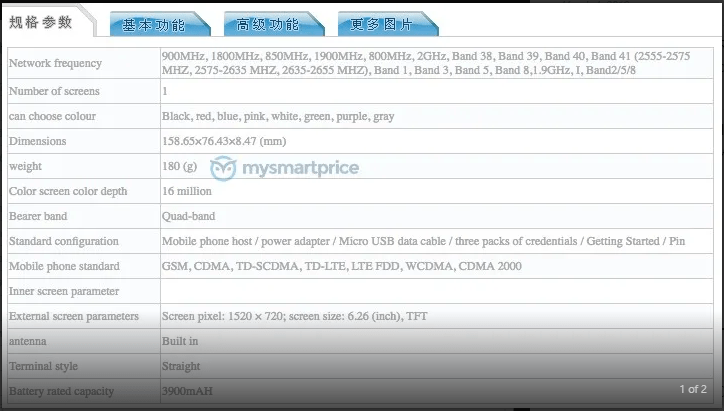
Task: Click the 'Number of screens' label
Action: click(x=54, y=91)
